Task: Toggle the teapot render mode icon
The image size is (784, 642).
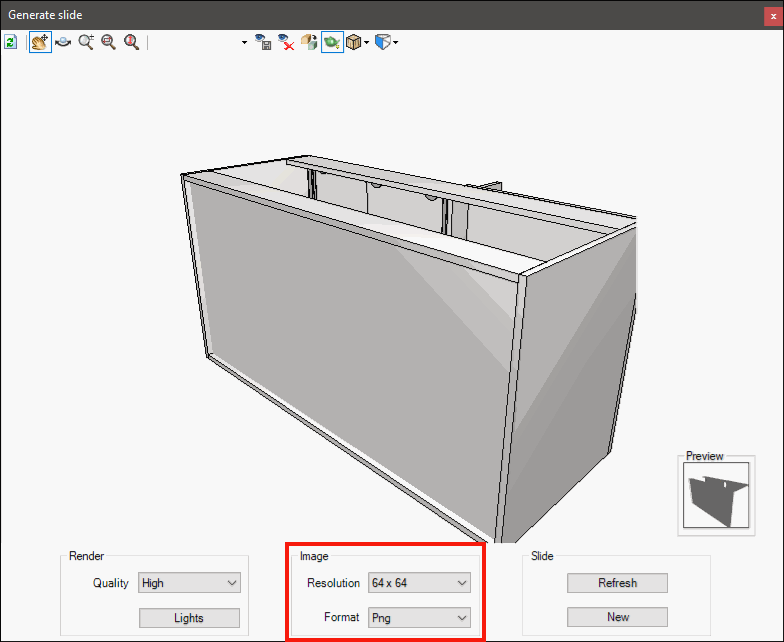Action: 332,42
